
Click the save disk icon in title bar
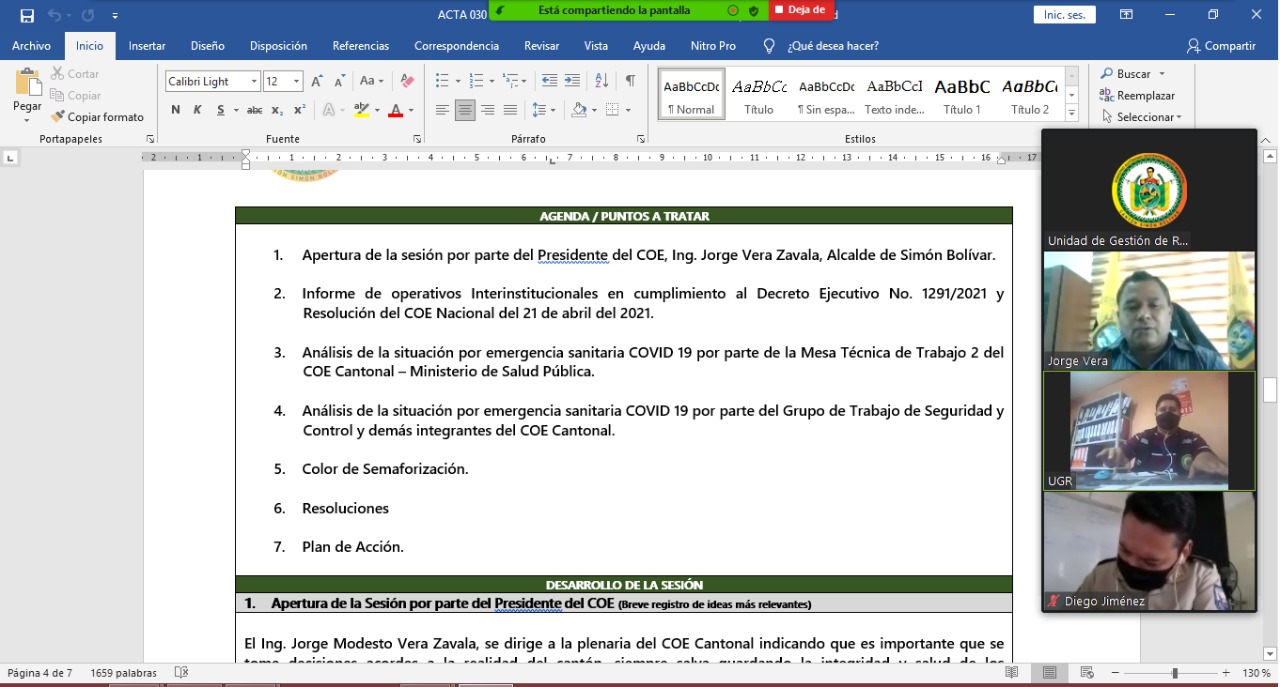coord(27,15)
